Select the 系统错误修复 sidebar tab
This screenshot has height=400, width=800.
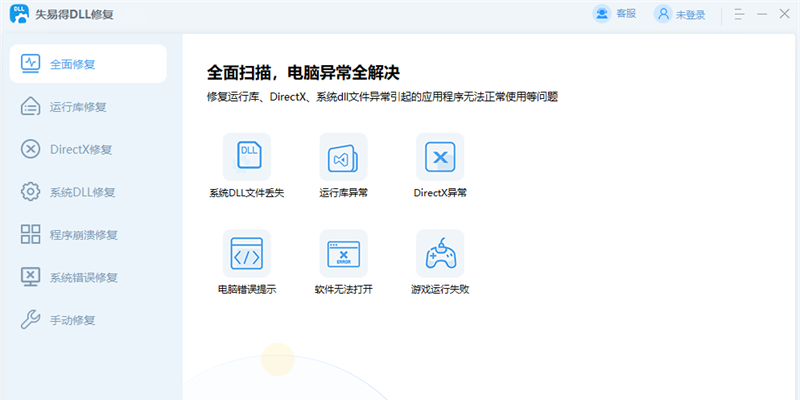click(88, 277)
